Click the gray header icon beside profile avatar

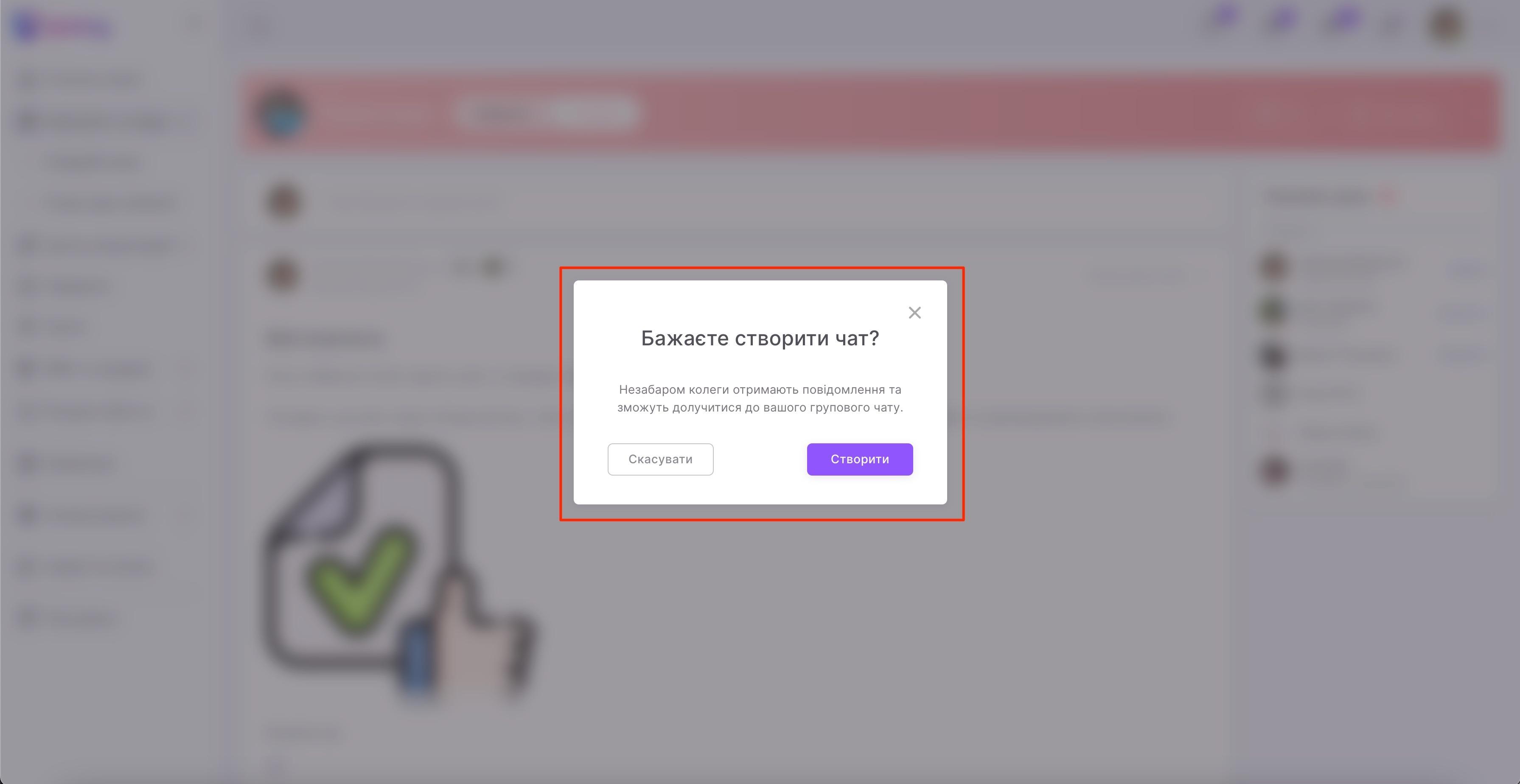click(1394, 25)
